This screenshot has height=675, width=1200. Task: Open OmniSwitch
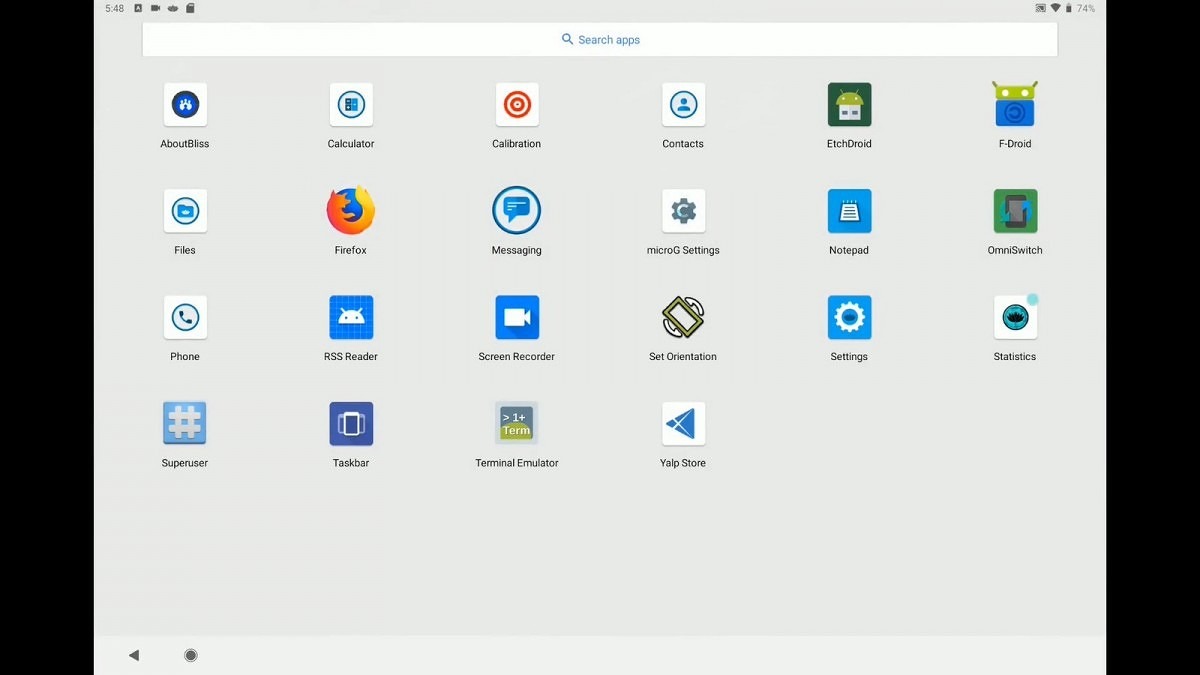(1014, 211)
